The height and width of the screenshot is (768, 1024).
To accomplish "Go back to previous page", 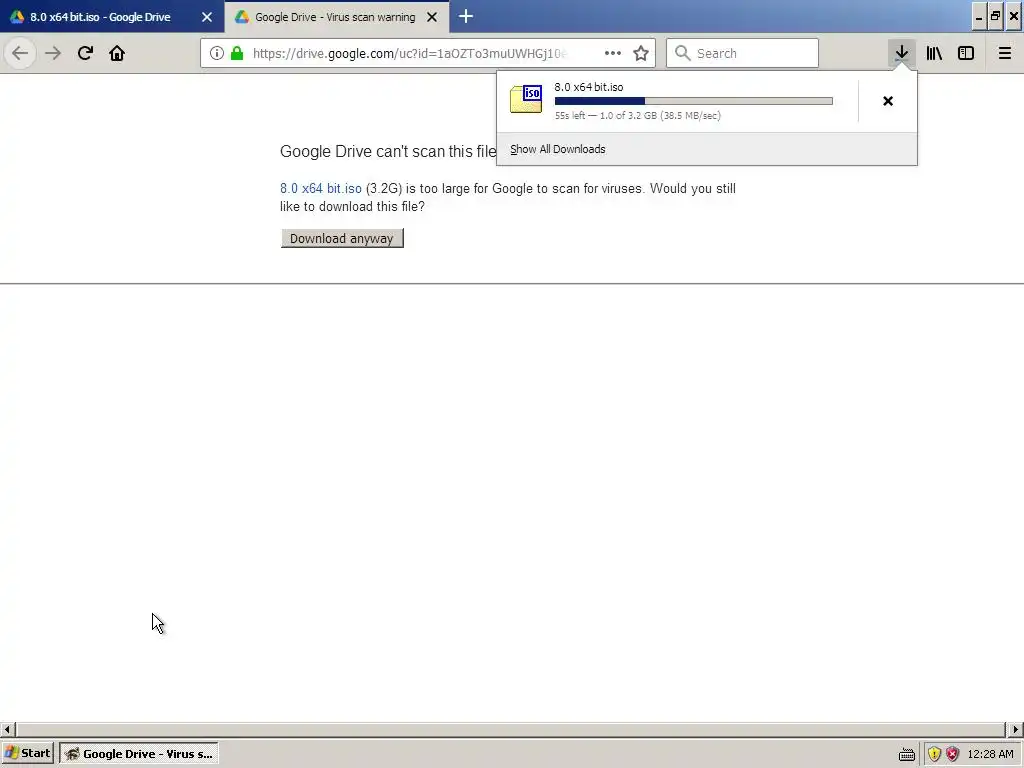I will tap(20, 53).
